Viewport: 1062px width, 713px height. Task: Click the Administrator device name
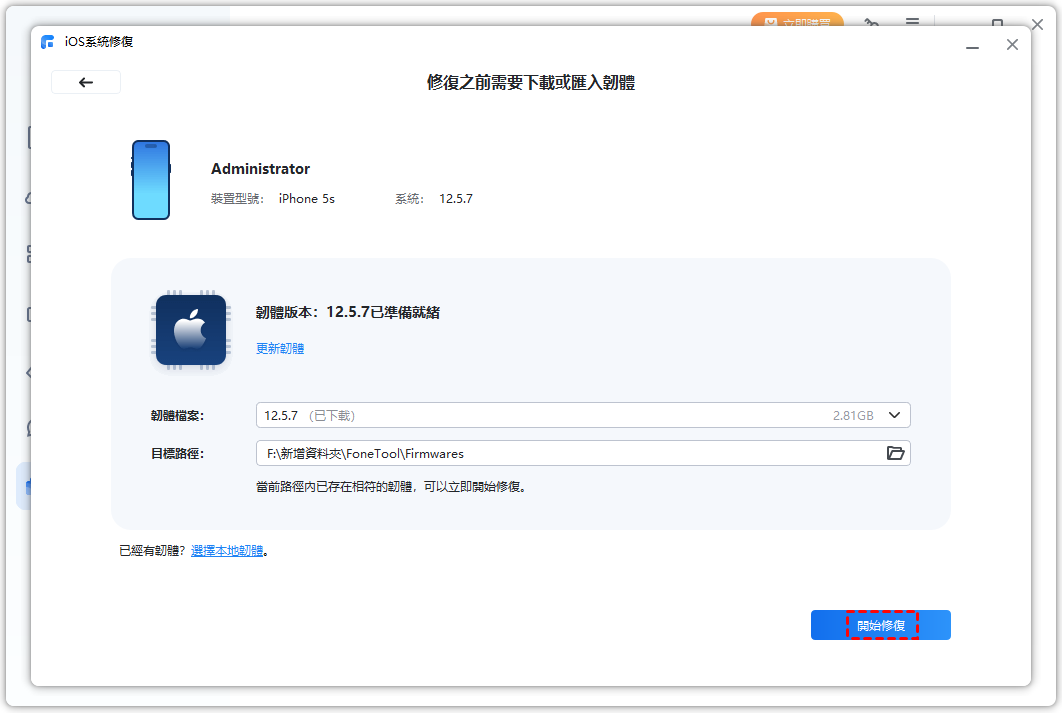260,169
